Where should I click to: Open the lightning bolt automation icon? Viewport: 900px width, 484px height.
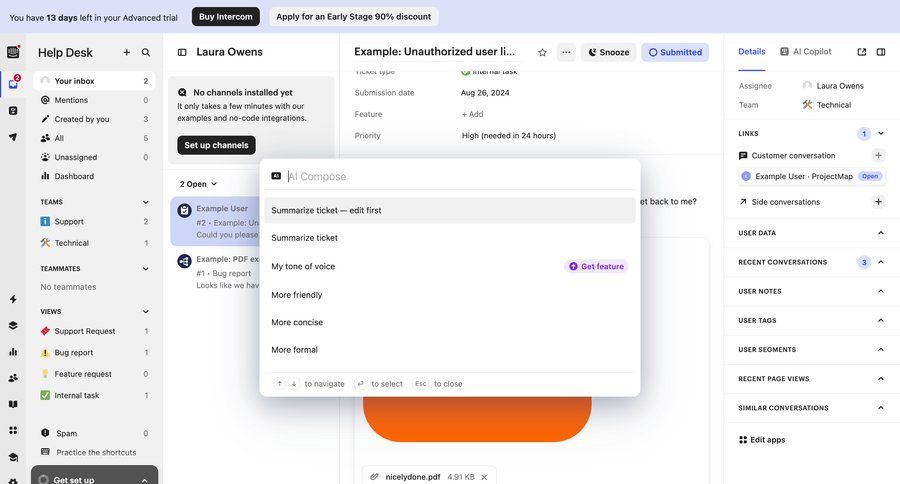point(13,299)
